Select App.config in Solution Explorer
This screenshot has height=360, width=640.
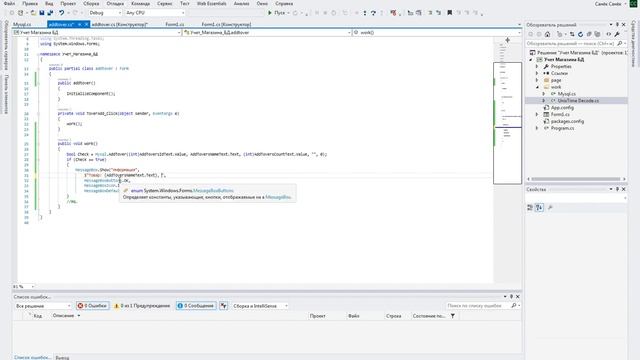click(x=562, y=107)
